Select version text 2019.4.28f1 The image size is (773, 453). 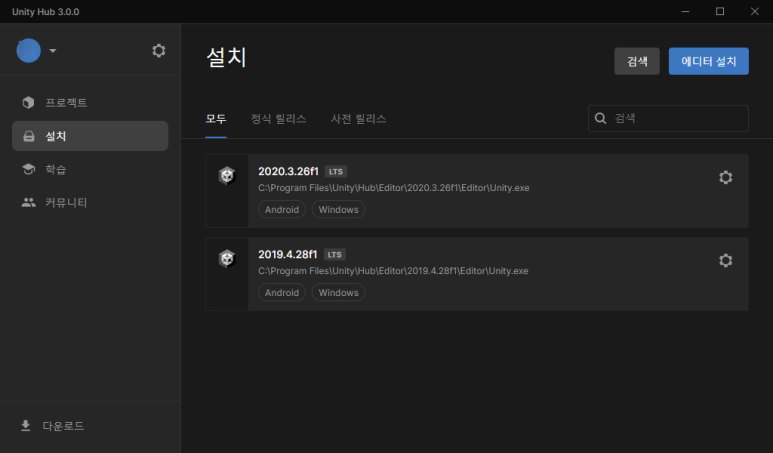pyautogui.click(x=288, y=254)
